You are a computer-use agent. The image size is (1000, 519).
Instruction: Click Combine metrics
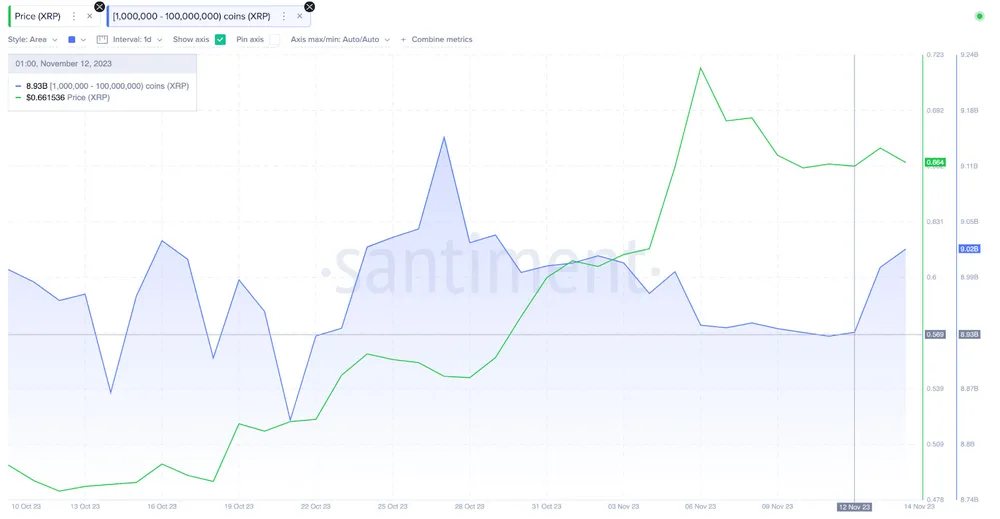442,40
